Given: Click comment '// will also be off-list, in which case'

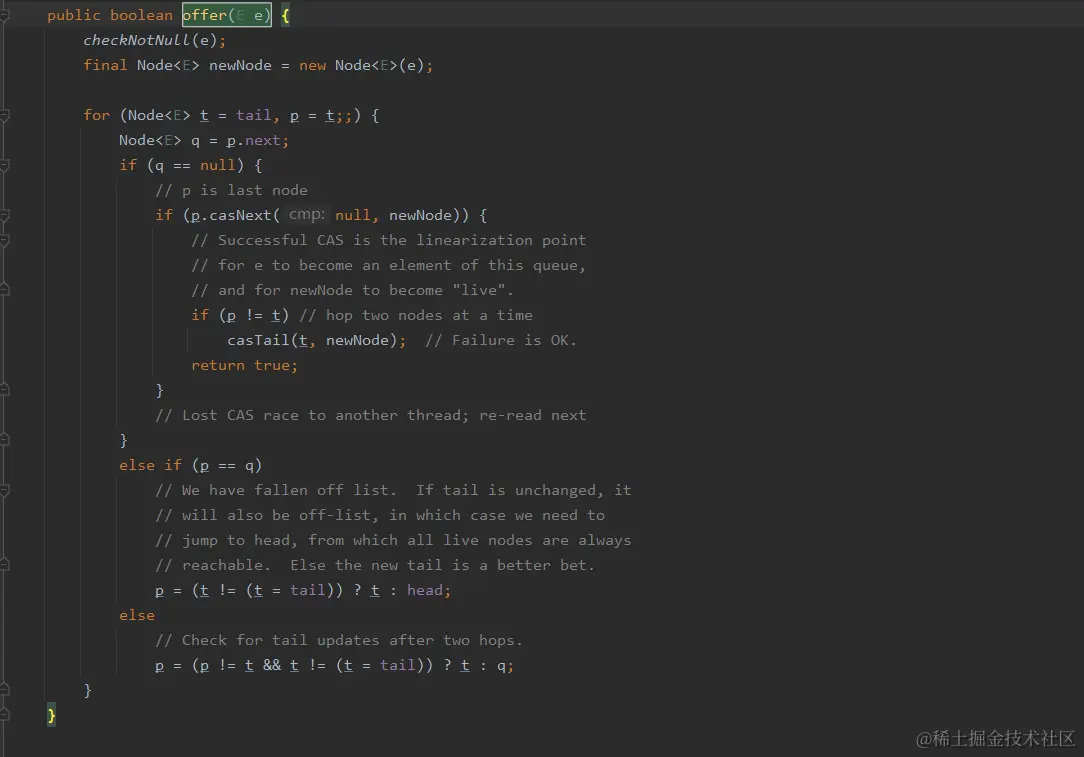Looking at the screenshot, I should pyautogui.click(x=380, y=515).
